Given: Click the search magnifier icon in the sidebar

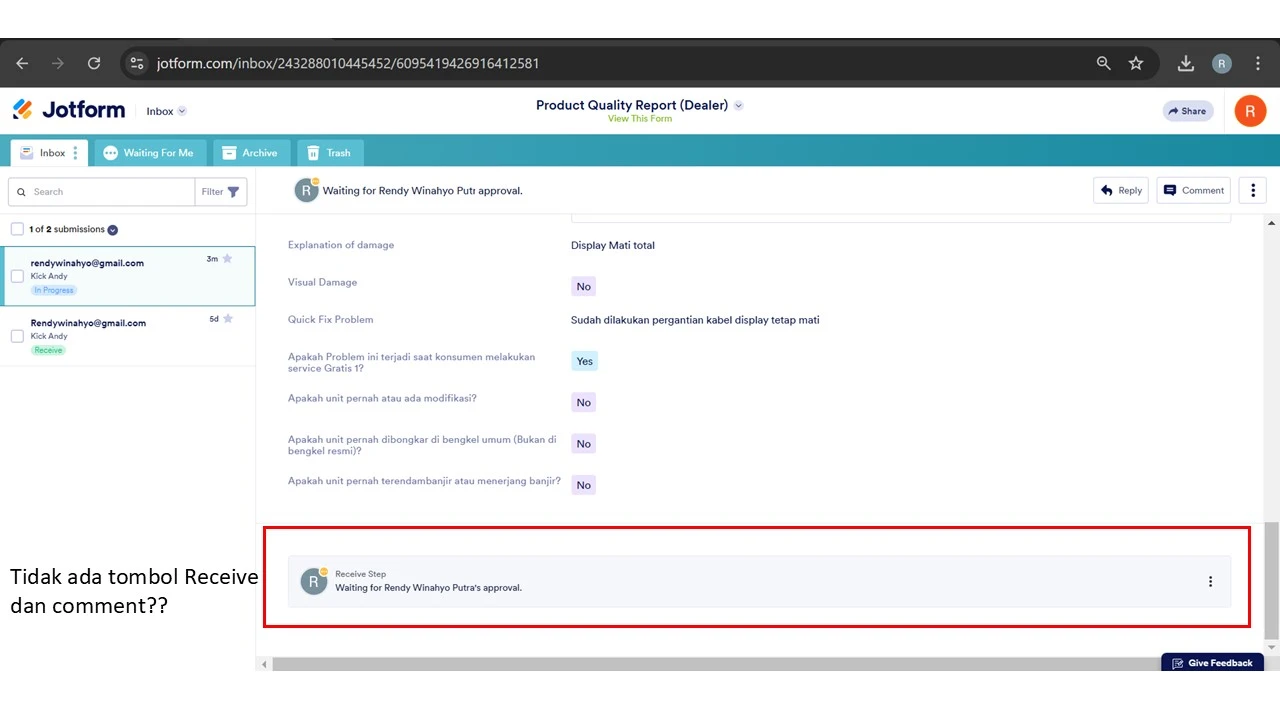Looking at the screenshot, I should point(21,191).
